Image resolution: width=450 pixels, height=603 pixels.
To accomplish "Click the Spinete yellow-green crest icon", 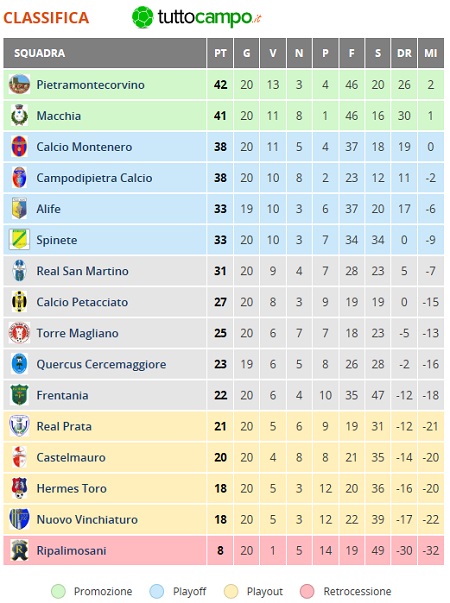I will (x=19, y=240).
